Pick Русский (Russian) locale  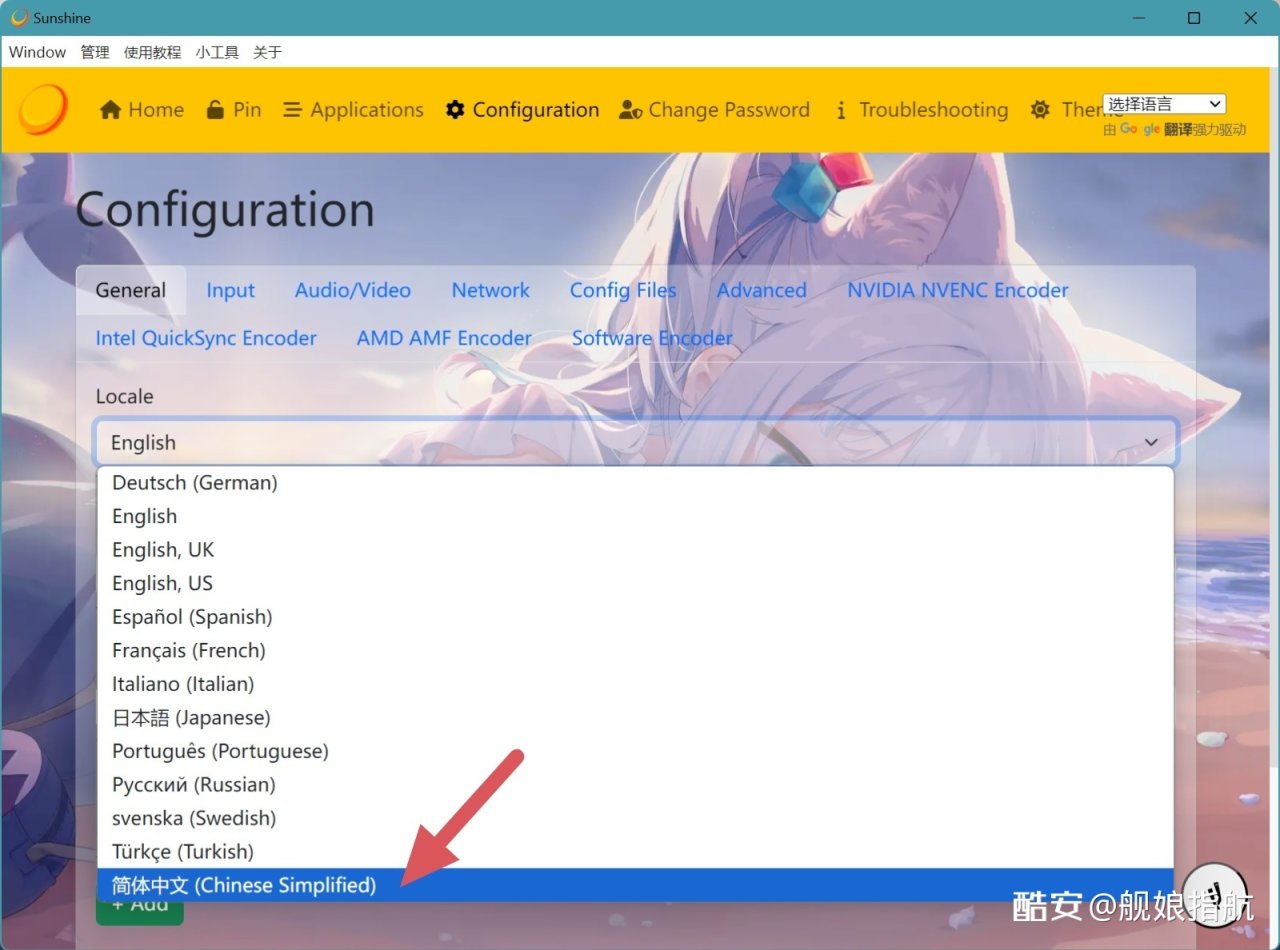[x=635, y=785]
